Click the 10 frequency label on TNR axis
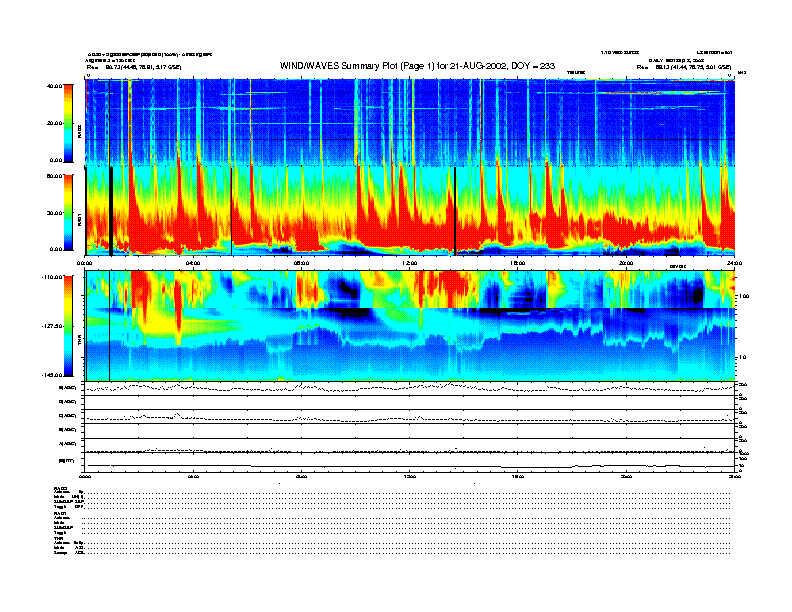 [x=743, y=357]
